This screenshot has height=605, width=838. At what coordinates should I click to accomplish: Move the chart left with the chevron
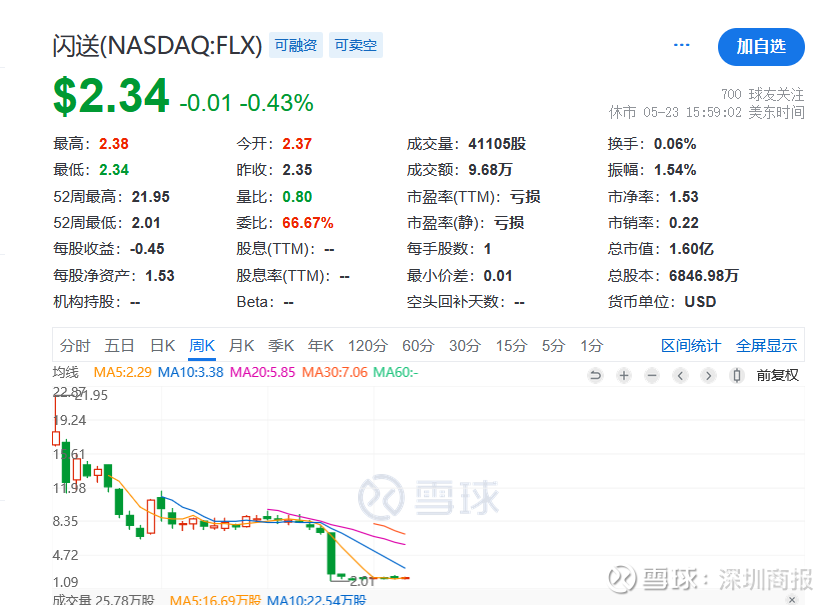[680, 376]
